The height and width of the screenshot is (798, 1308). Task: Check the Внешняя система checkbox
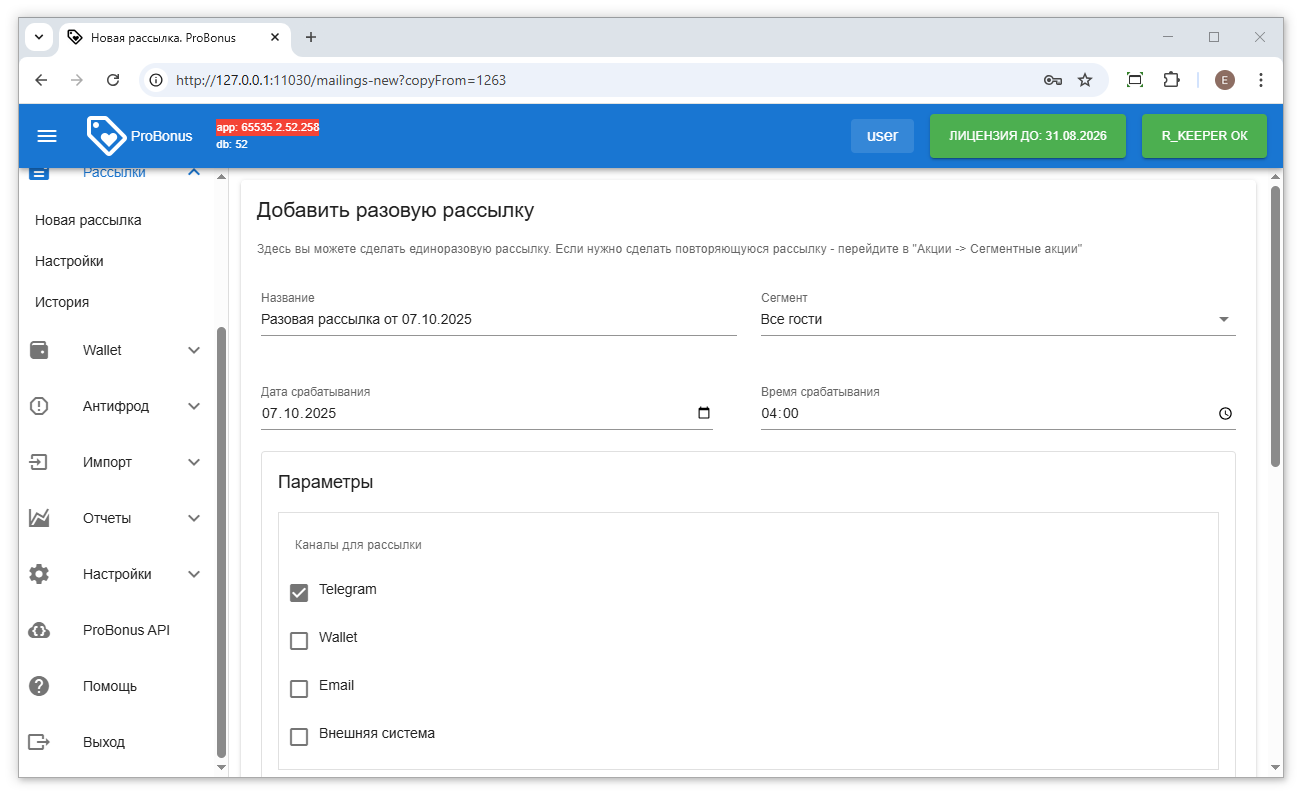[x=299, y=737]
